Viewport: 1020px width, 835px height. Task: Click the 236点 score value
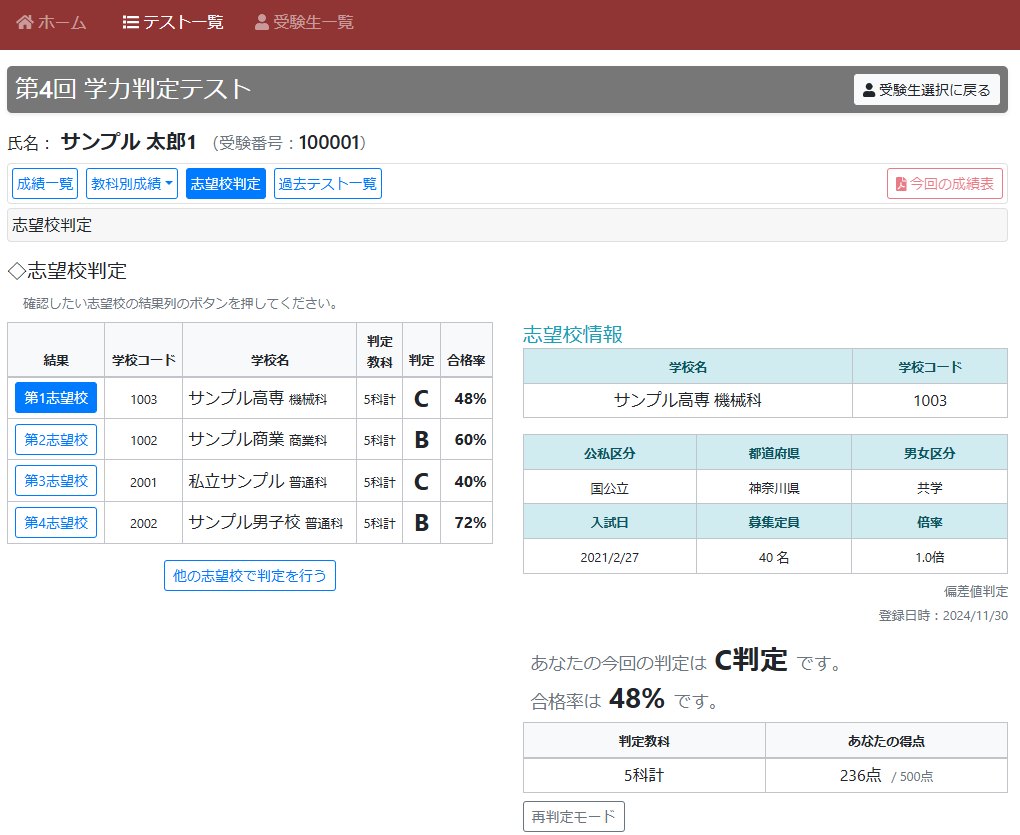click(861, 775)
